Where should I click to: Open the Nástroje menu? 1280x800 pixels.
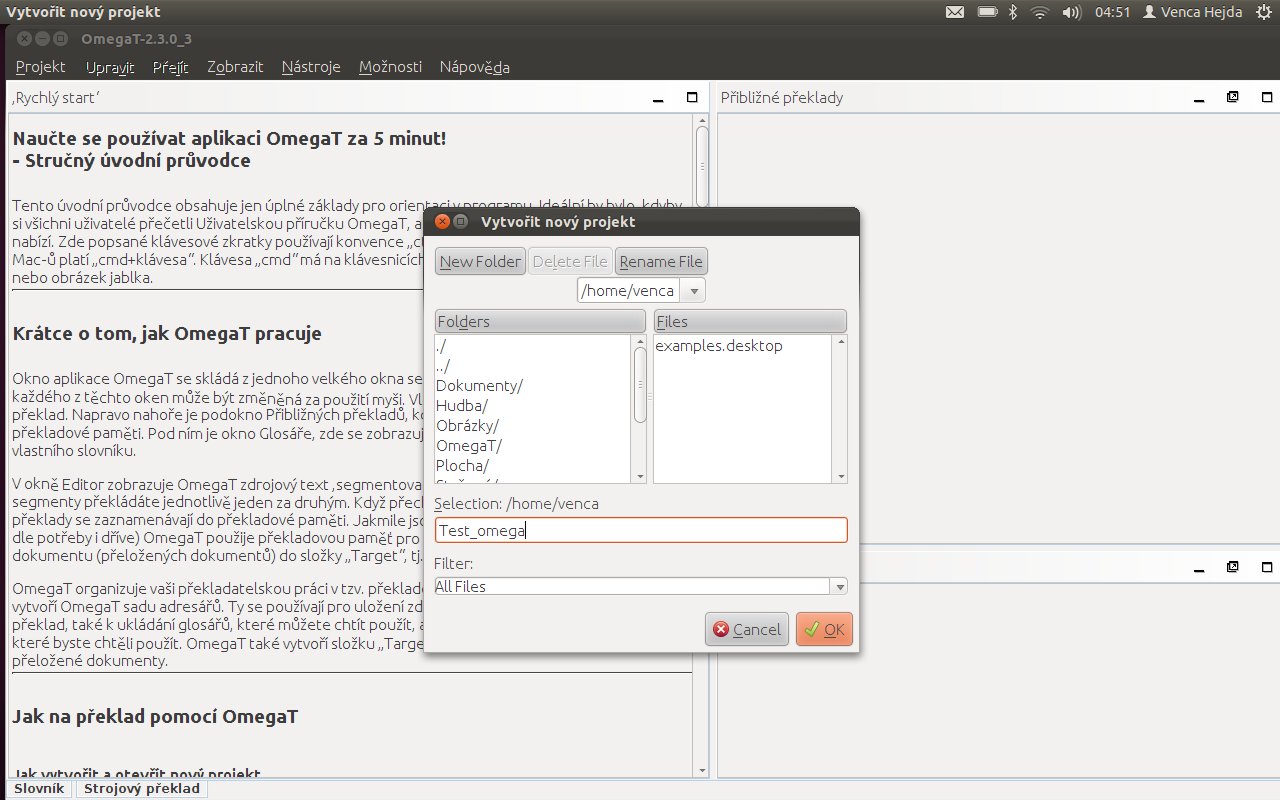[311, 67]
